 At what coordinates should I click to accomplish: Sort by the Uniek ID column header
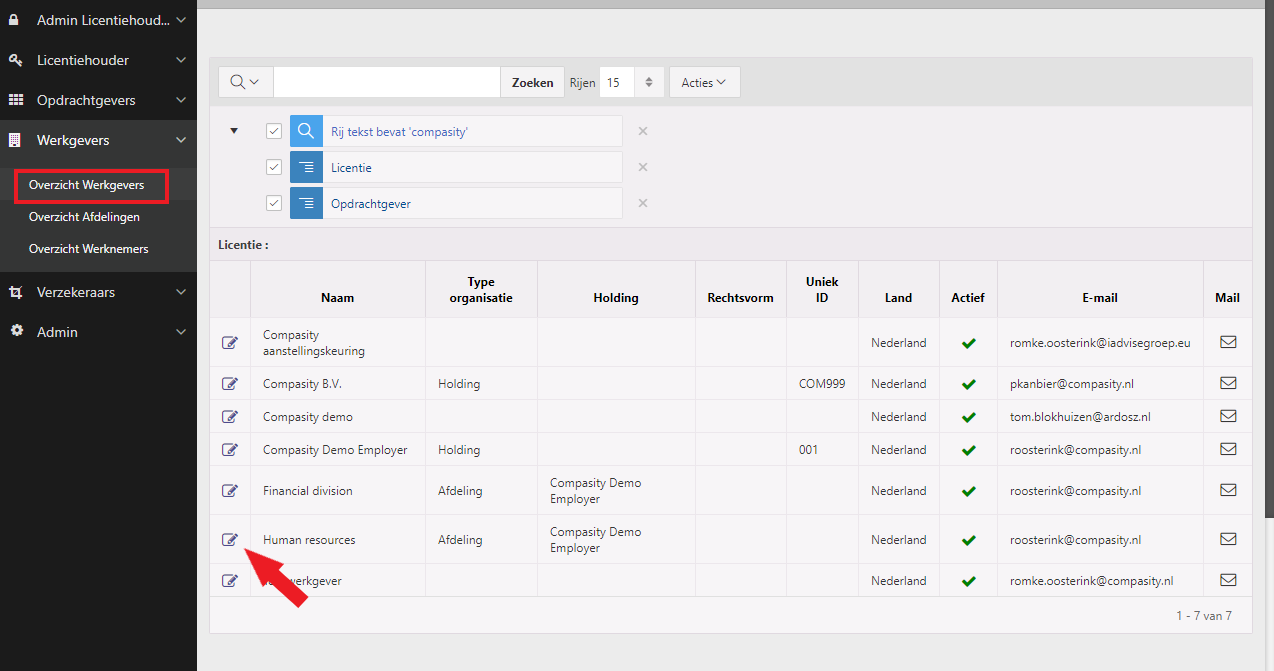click(822, 290)
